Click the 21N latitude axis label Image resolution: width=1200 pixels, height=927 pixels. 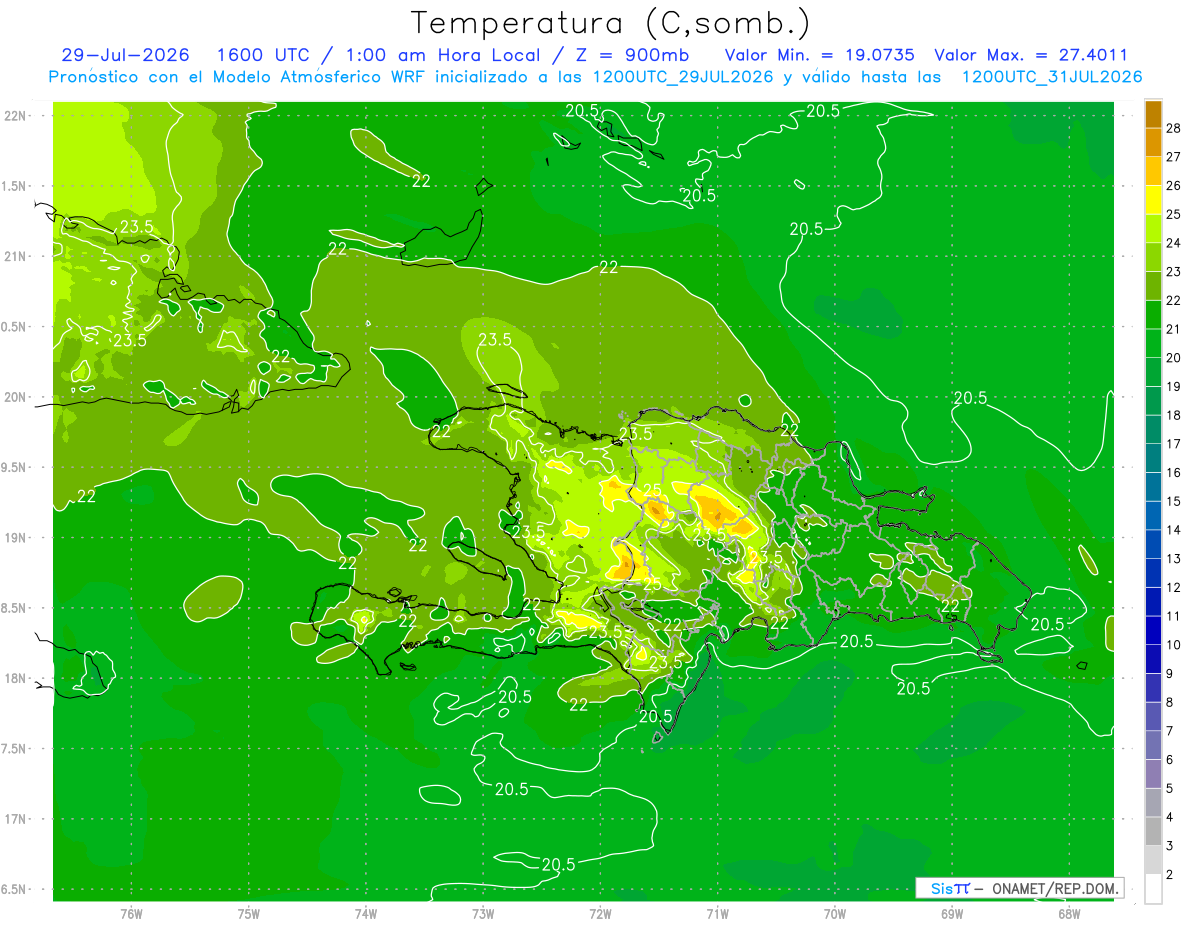[x=16, y=256]
